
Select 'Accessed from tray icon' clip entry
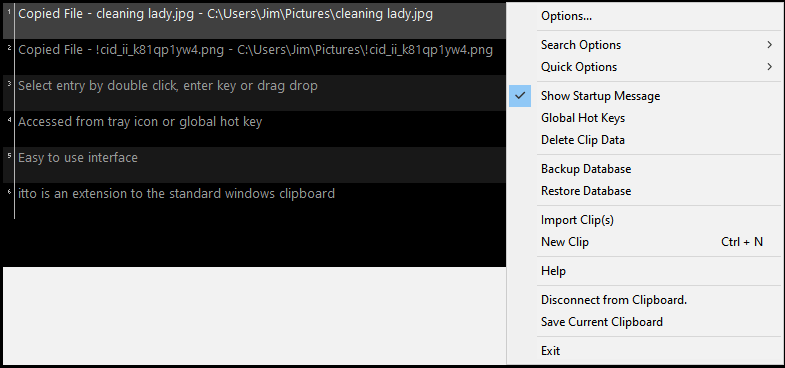[254, 129]
